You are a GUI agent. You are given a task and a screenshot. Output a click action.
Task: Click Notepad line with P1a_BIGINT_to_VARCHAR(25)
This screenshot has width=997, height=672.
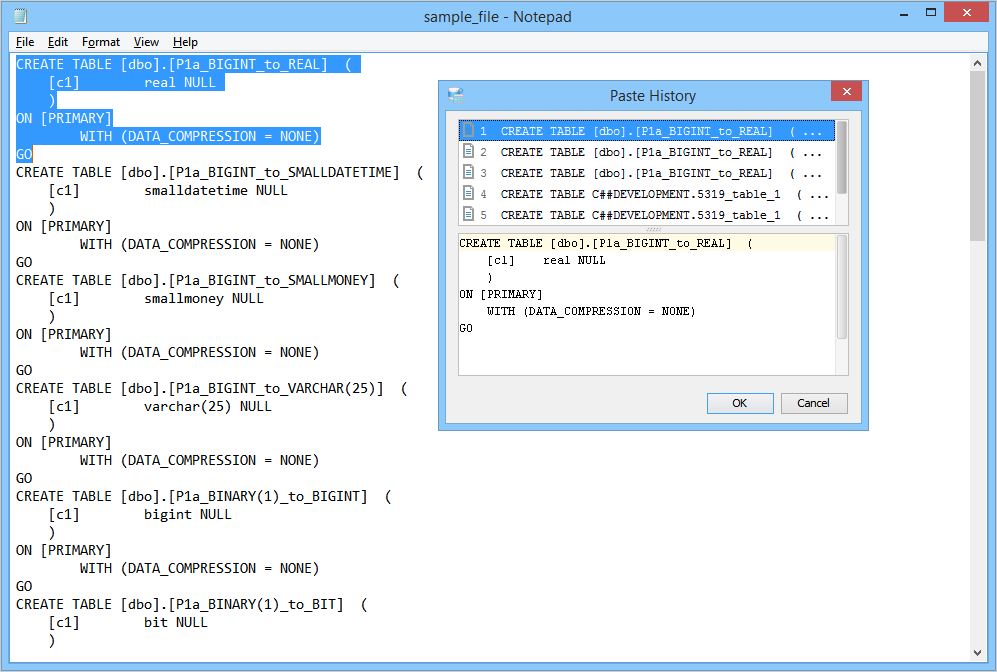tap(212, 388)
